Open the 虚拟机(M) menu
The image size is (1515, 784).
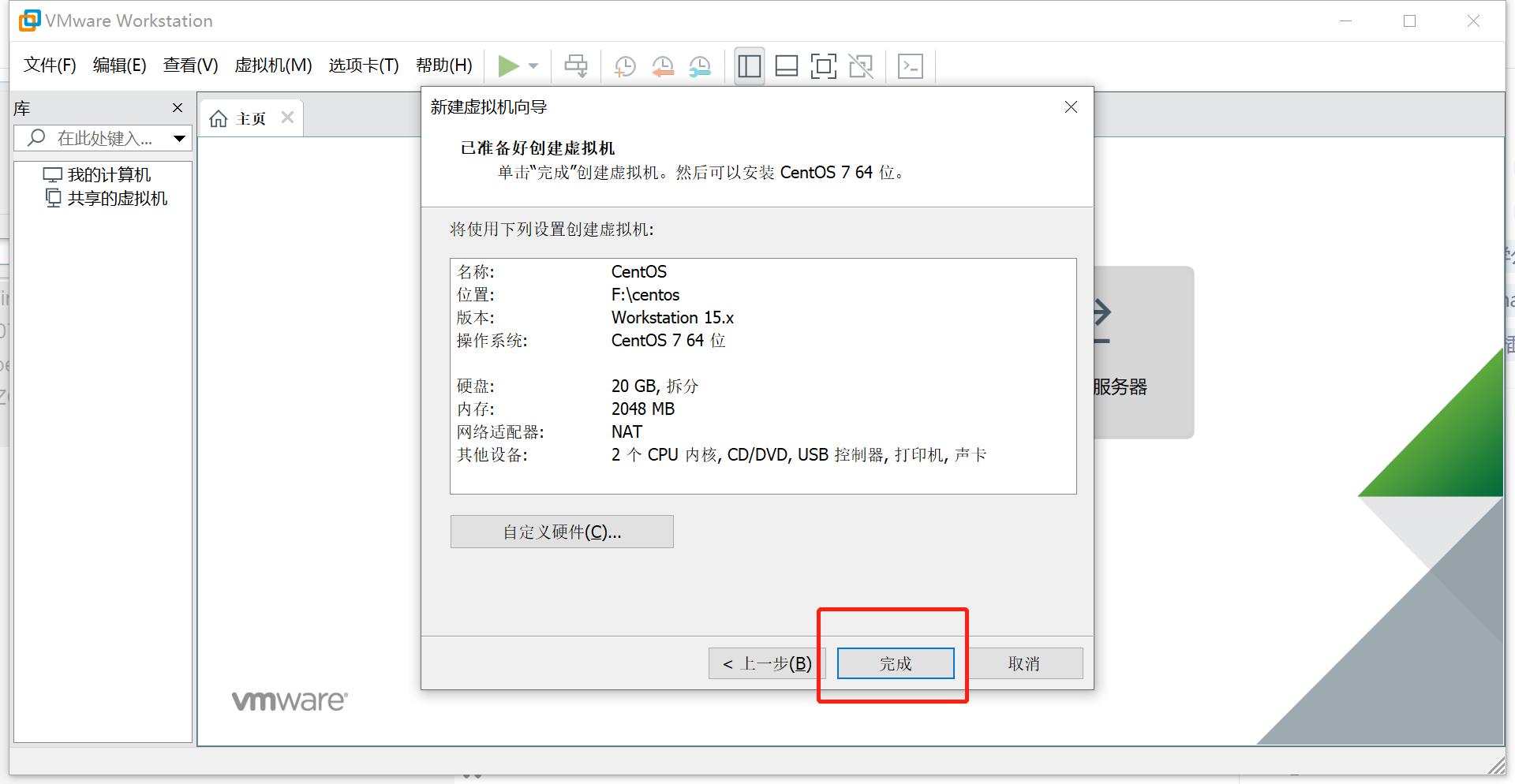(x=273, y=65)
